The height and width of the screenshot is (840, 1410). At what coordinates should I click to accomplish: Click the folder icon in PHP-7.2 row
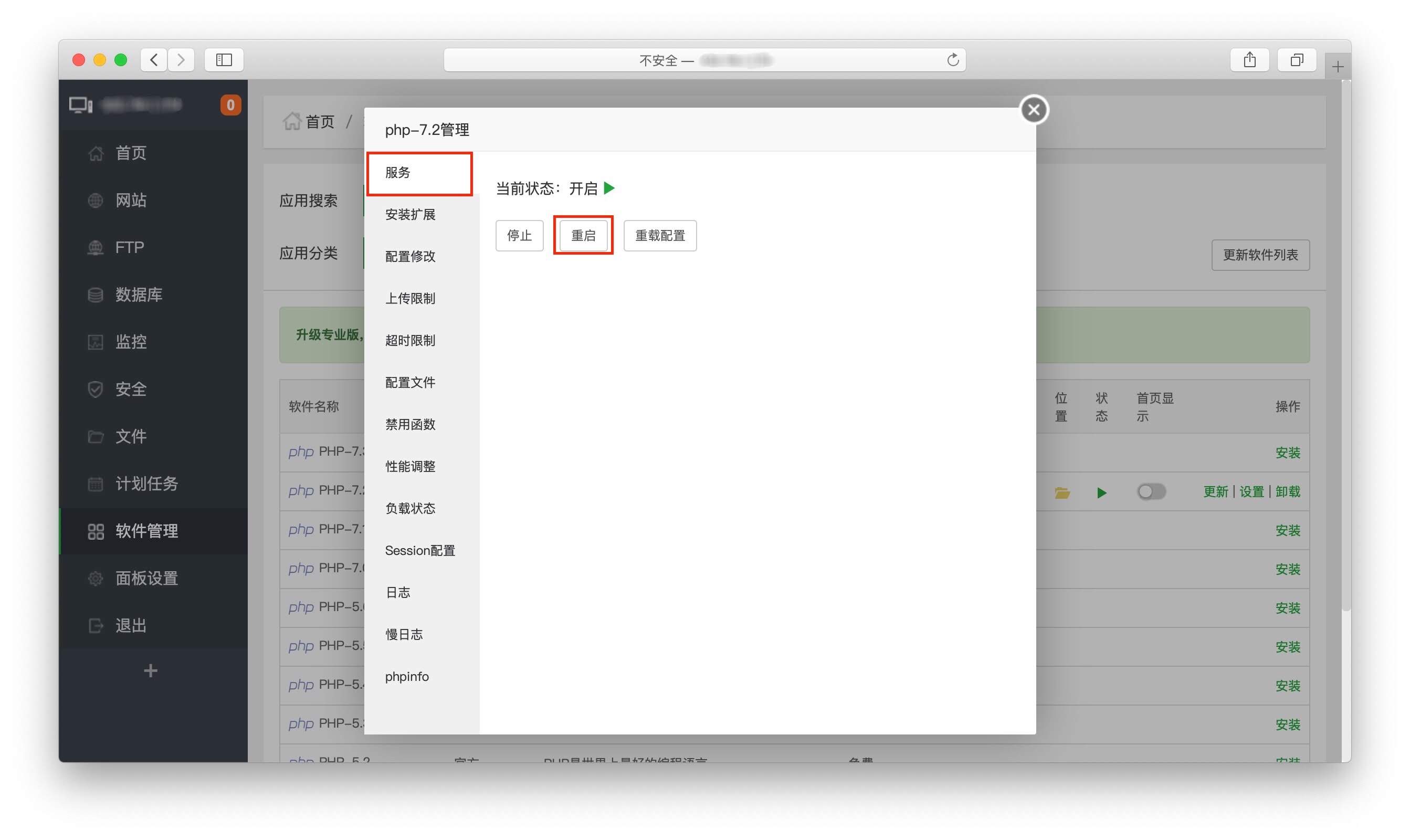(1061, 493)
